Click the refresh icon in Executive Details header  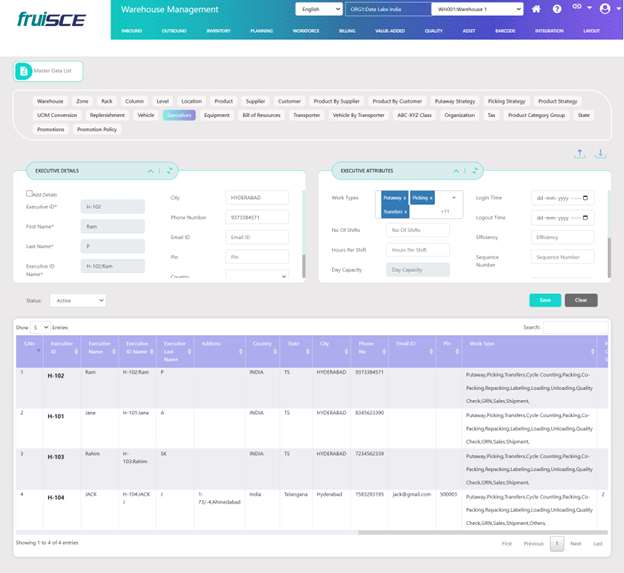coord(170,171)
